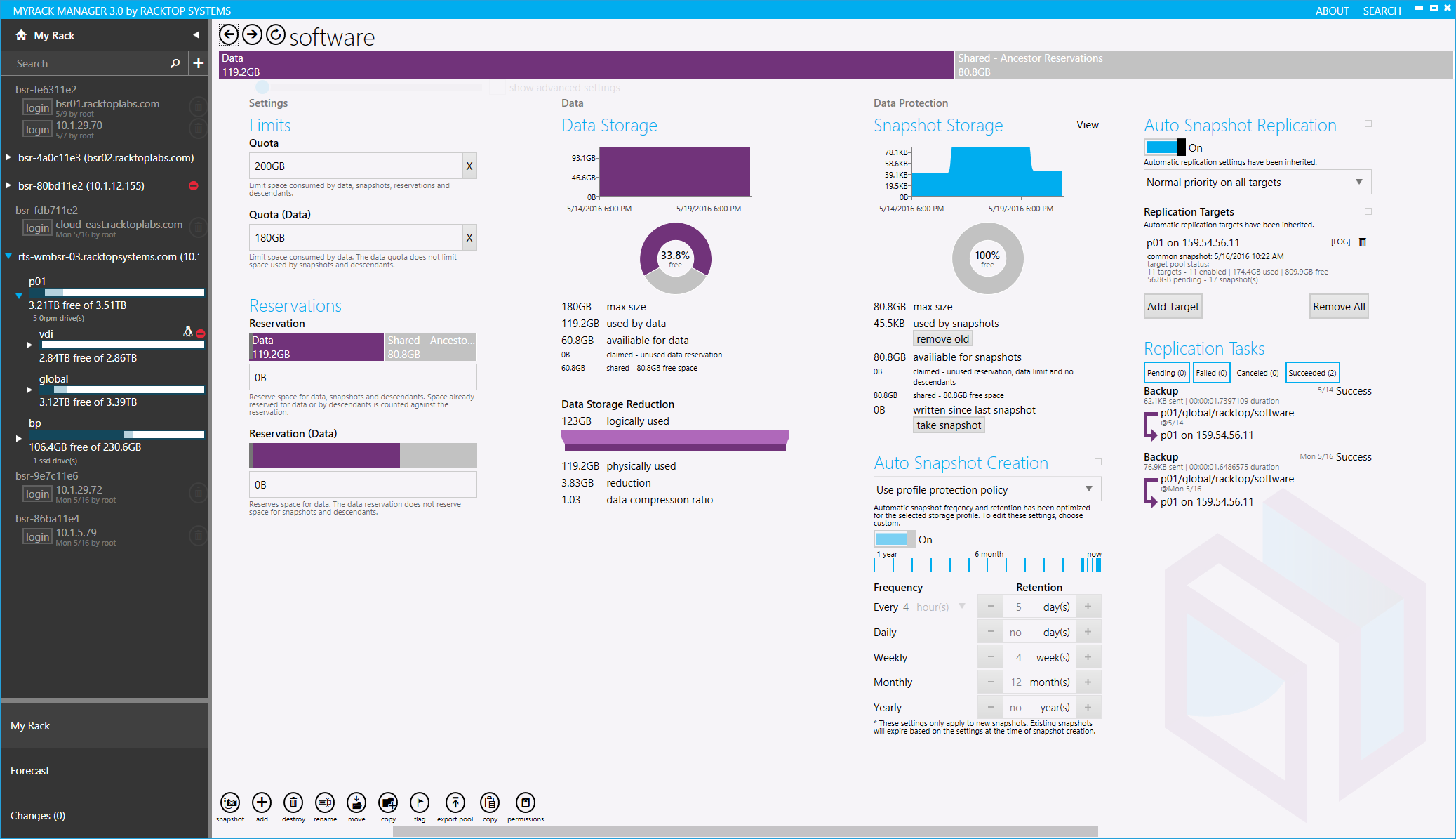This screenshot has width=1456, height=839.
Task: Open the permissions icon
Action: click(525, 802)
